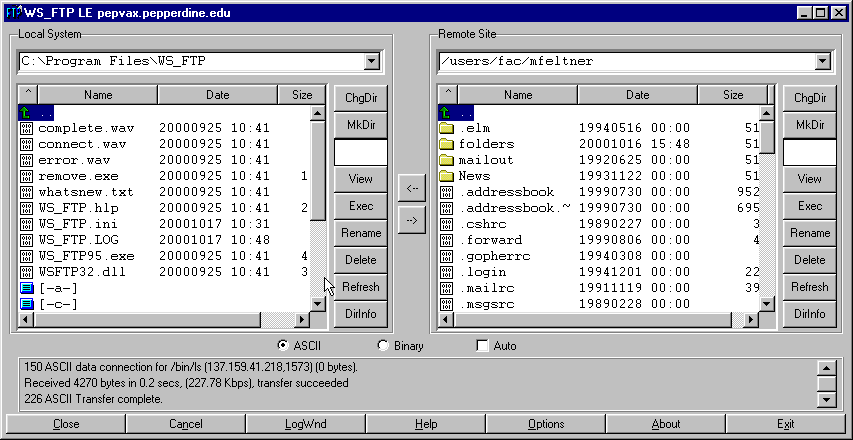Click the remote Delete button
The width and height of the screenshot is (853, 440).
point(810,260)
